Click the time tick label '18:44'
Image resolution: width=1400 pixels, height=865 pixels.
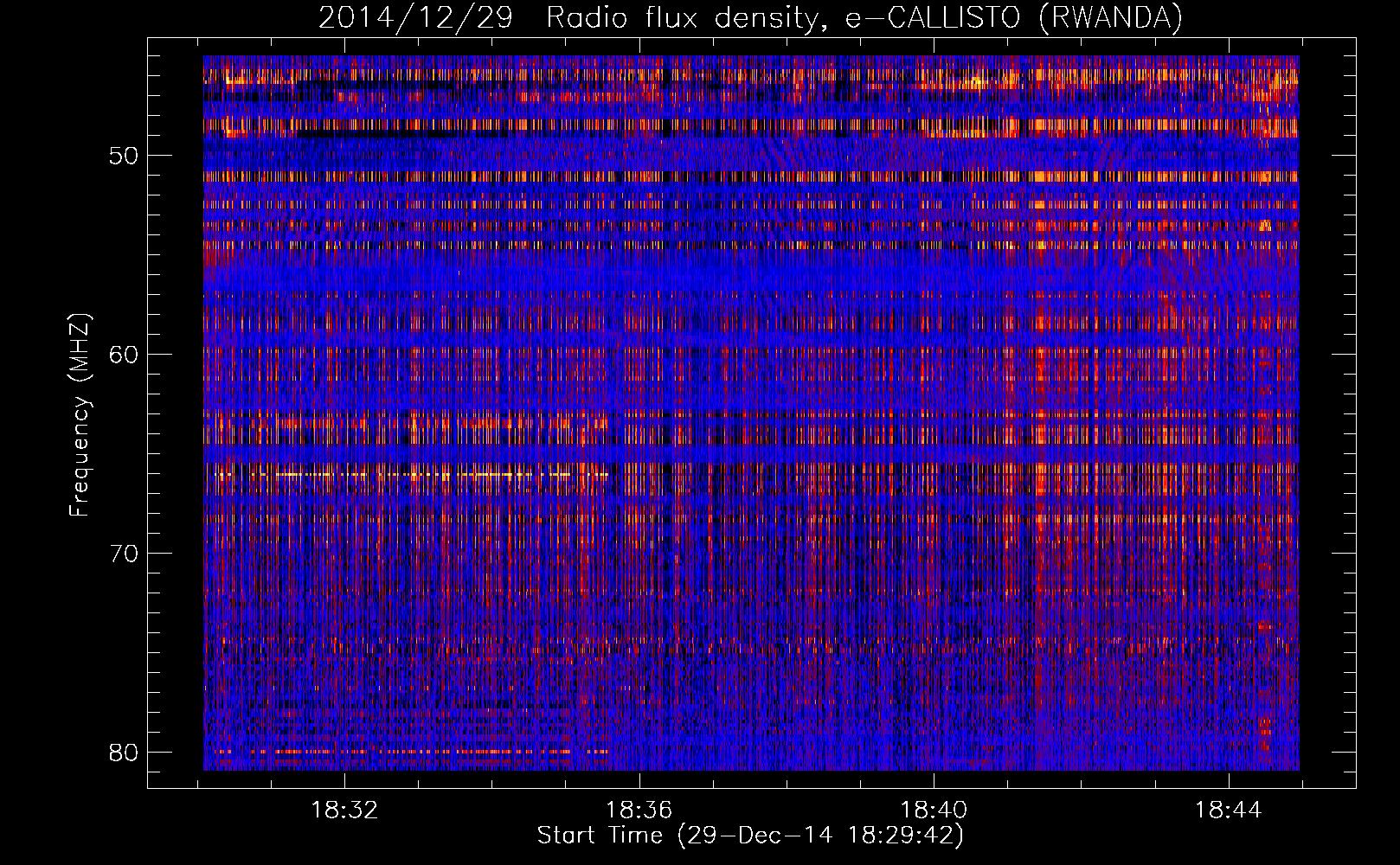(x=1228, y=811)
